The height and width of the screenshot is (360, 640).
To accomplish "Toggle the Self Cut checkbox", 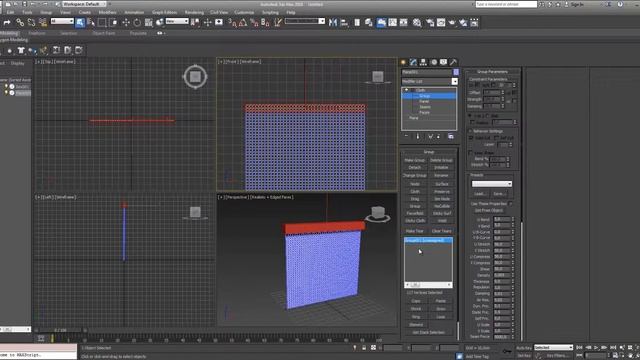I will 497,138.
